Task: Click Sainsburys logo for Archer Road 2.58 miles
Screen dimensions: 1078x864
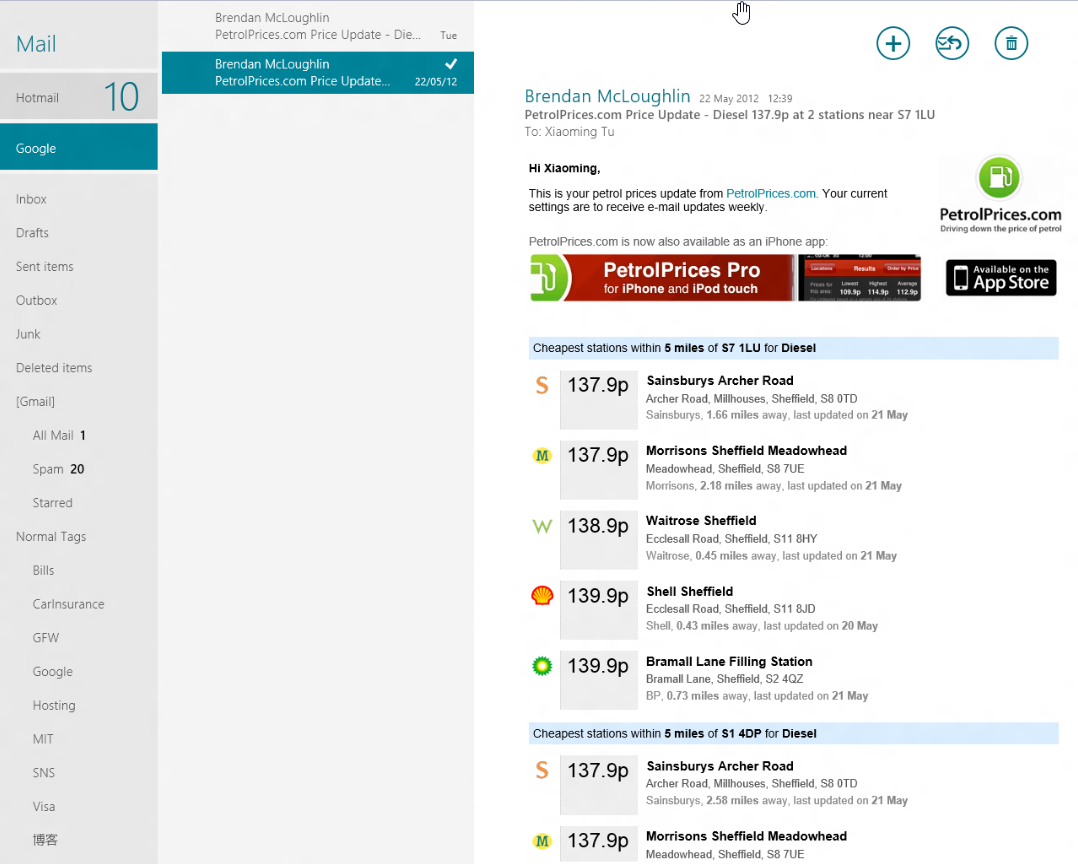Action: pyautogui.click(x=542, y=771)
